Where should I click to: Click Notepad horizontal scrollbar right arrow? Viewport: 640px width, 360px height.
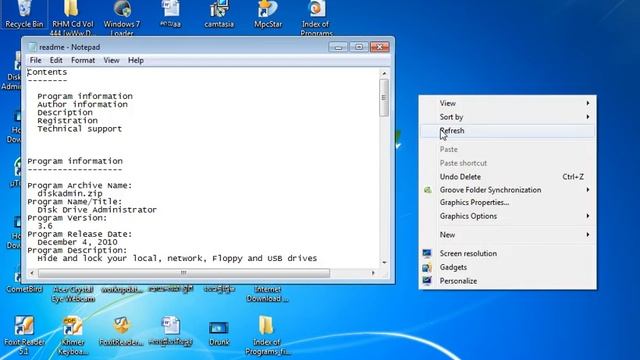click(x=373, y=273)
